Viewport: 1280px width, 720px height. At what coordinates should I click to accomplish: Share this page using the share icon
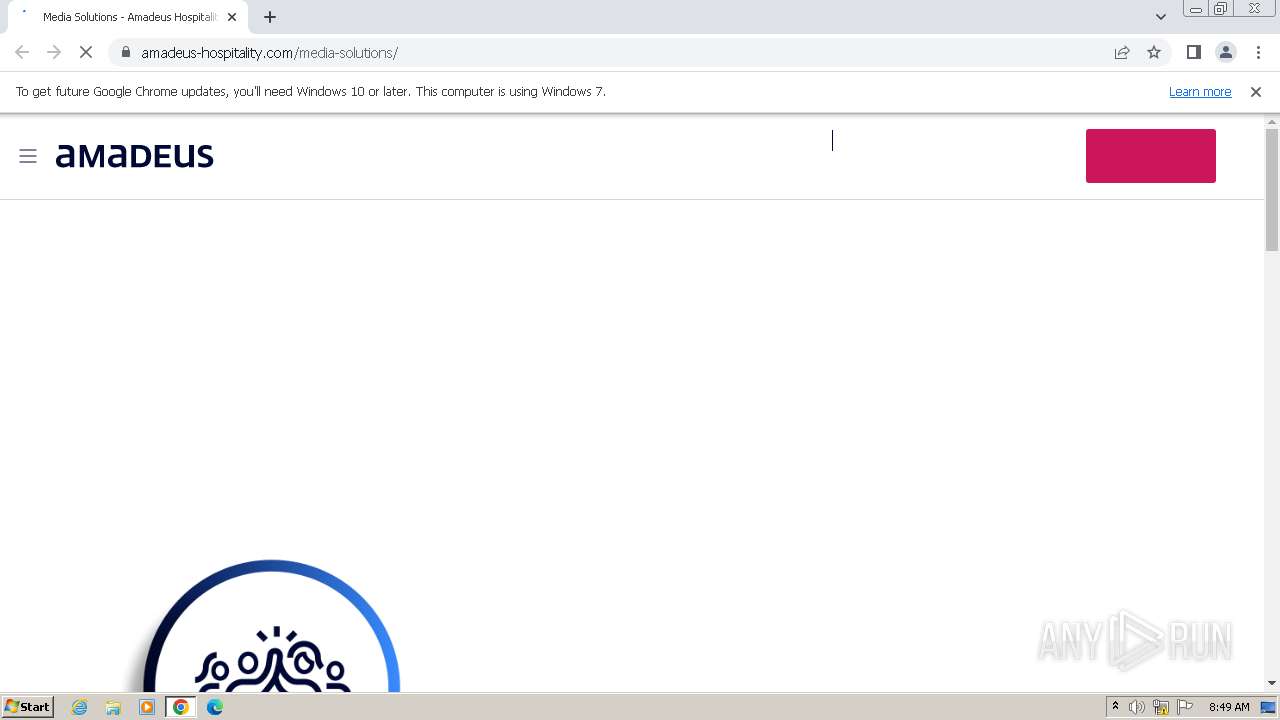tap(1122, 52)
